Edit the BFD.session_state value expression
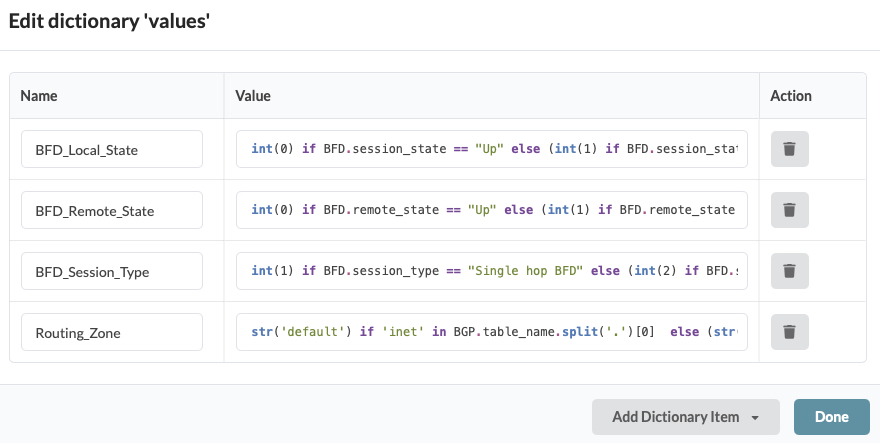This screenshot has width=880, height=443. click(x=492, y=149)
